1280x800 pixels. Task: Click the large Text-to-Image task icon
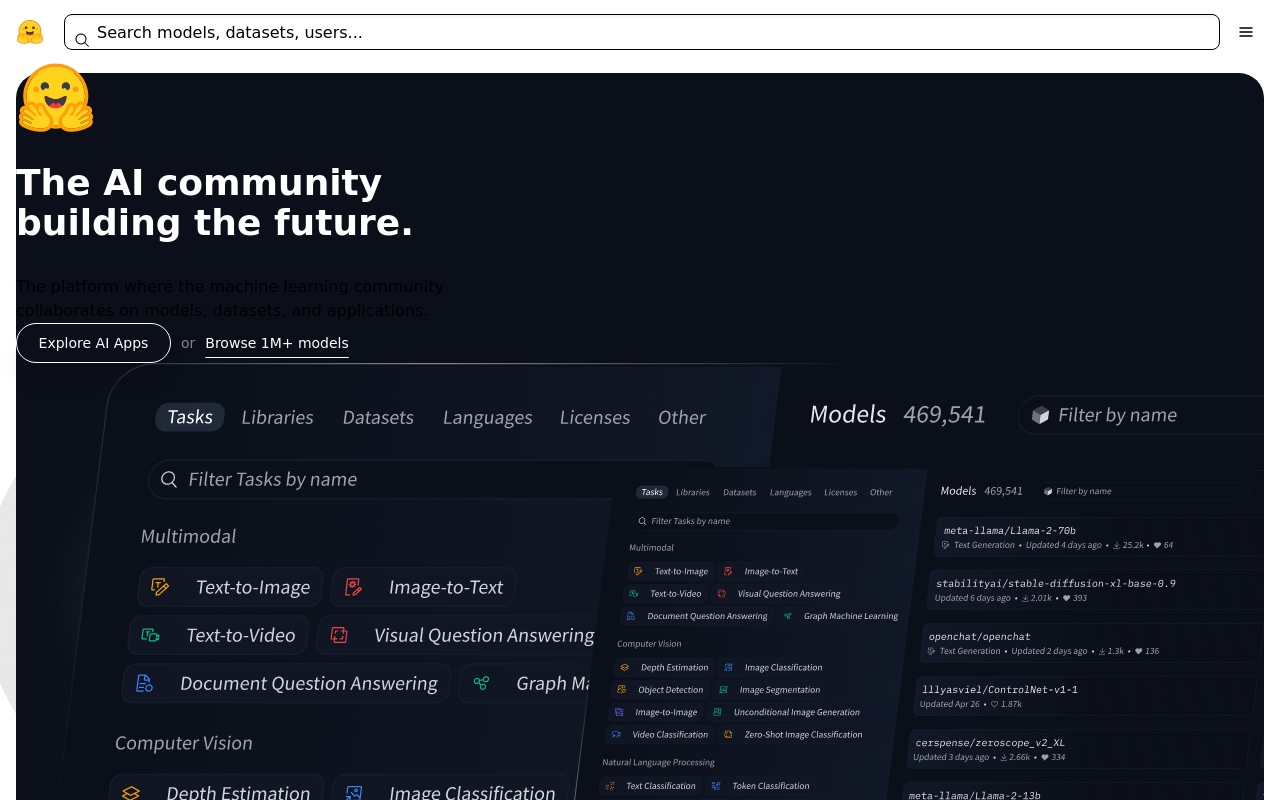(160, 587)
